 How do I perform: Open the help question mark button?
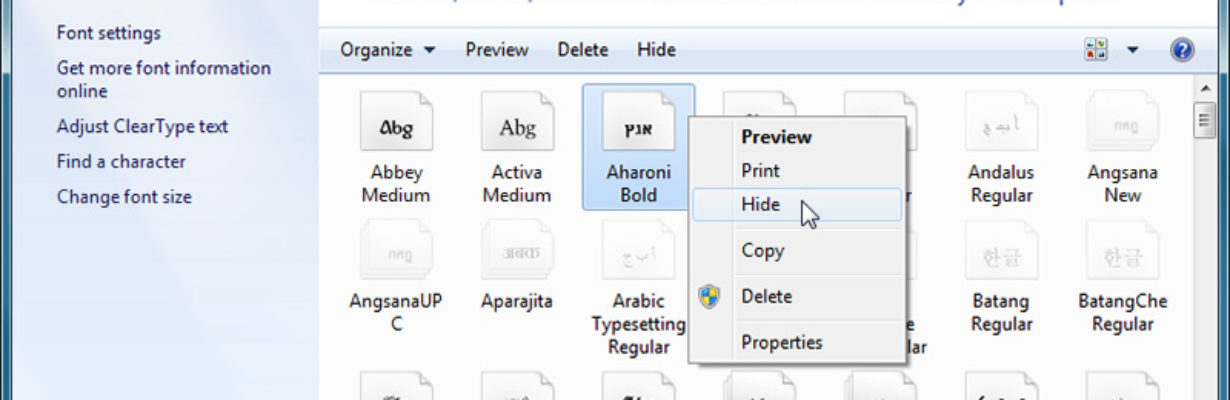point(1182,50)
